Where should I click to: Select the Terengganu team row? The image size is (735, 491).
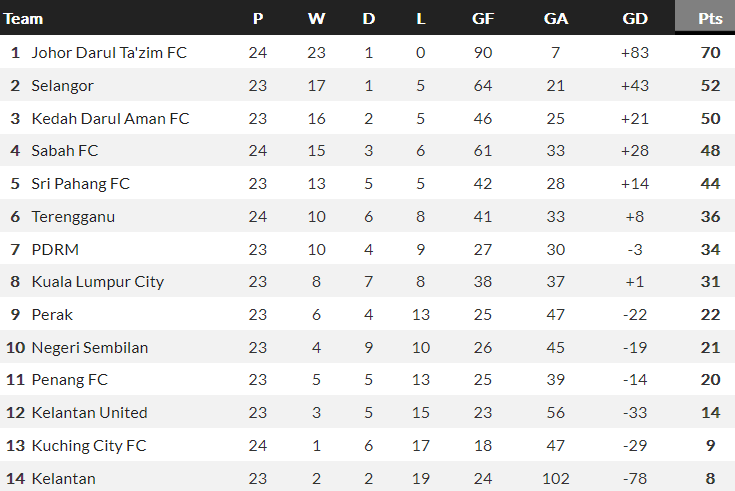[x=73, y=216]
